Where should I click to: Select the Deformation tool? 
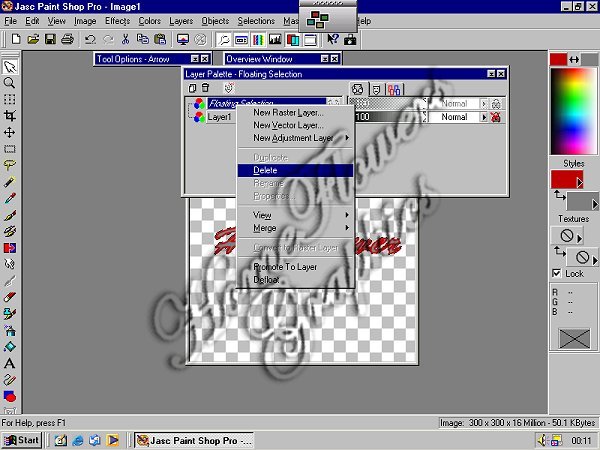pos(10,99)
